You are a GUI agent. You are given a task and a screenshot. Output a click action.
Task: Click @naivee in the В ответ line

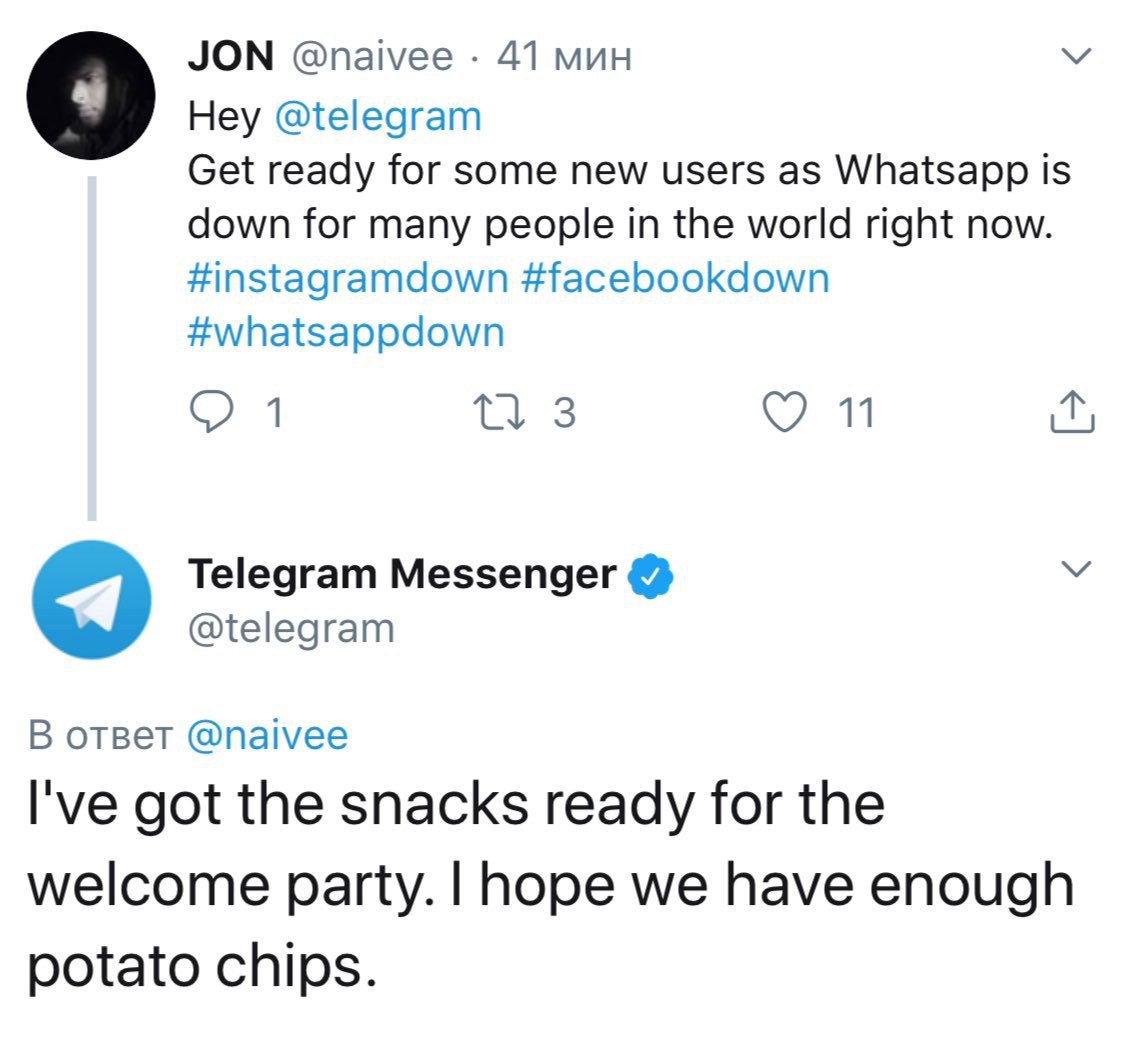point(267,735)
